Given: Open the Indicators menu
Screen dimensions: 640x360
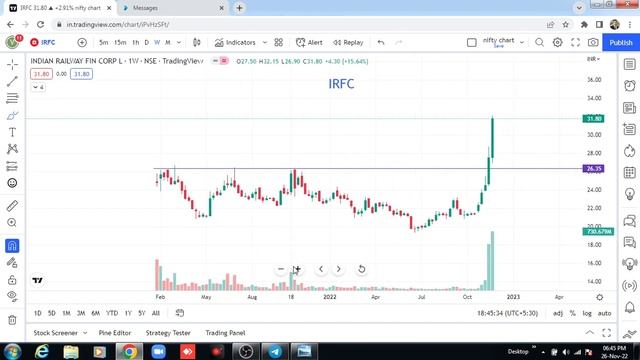Looking at the screenshot, I should (235, 42).
